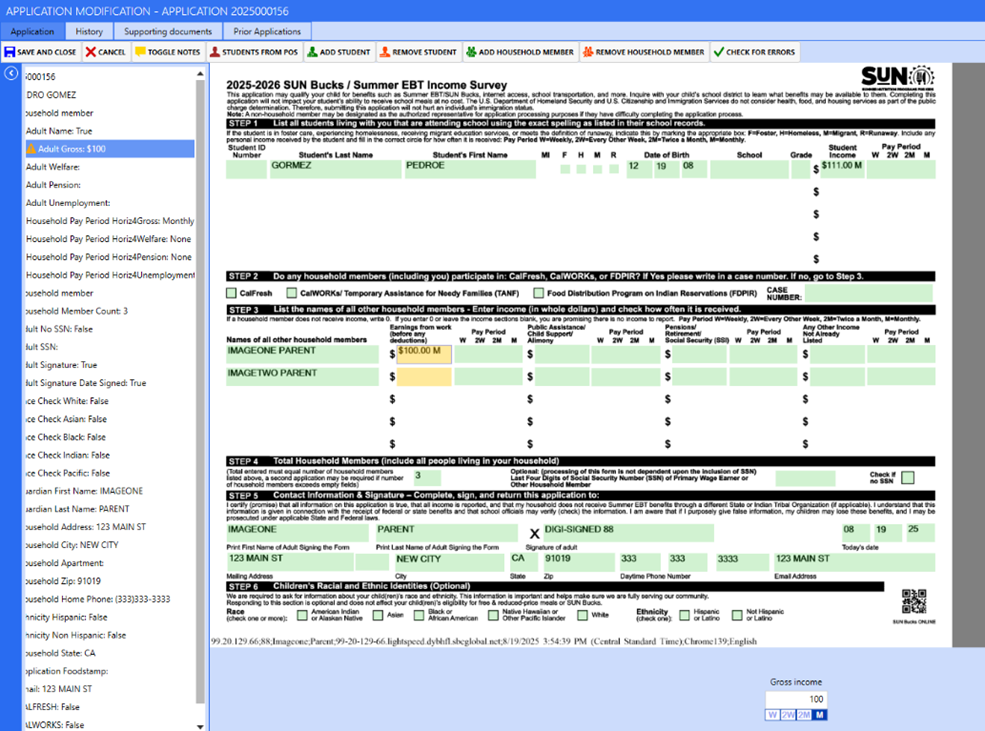
Task: Click the Gross income input field
Action: (796, 699)
